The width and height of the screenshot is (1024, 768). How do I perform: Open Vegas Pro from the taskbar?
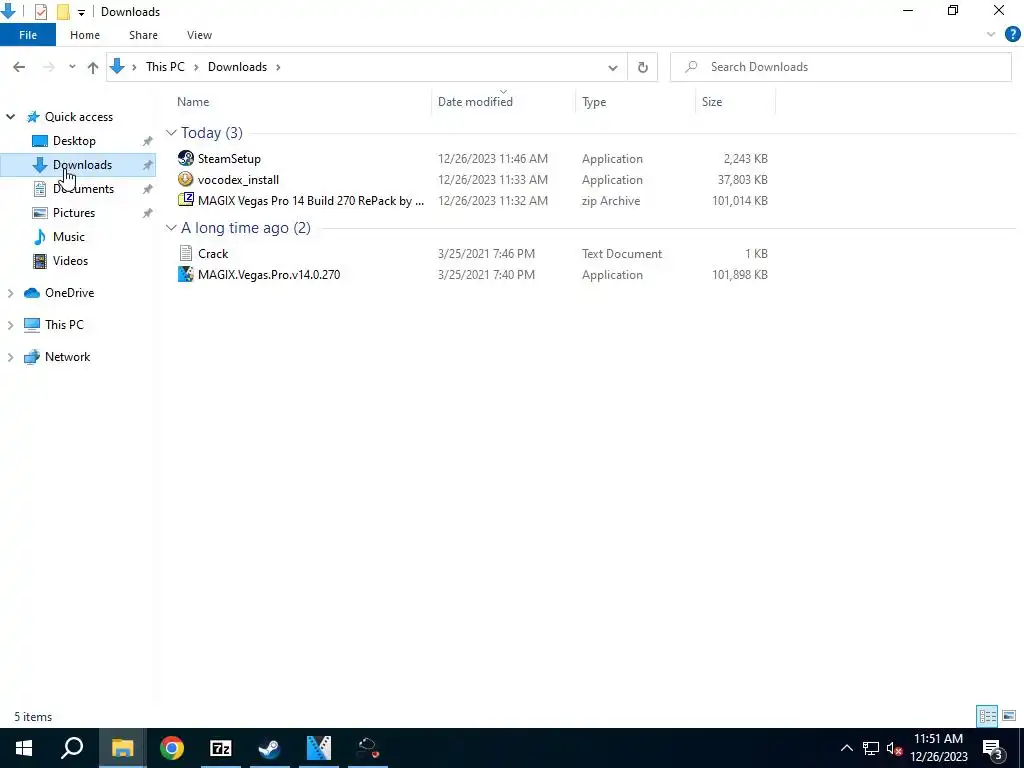click(319, 748)
